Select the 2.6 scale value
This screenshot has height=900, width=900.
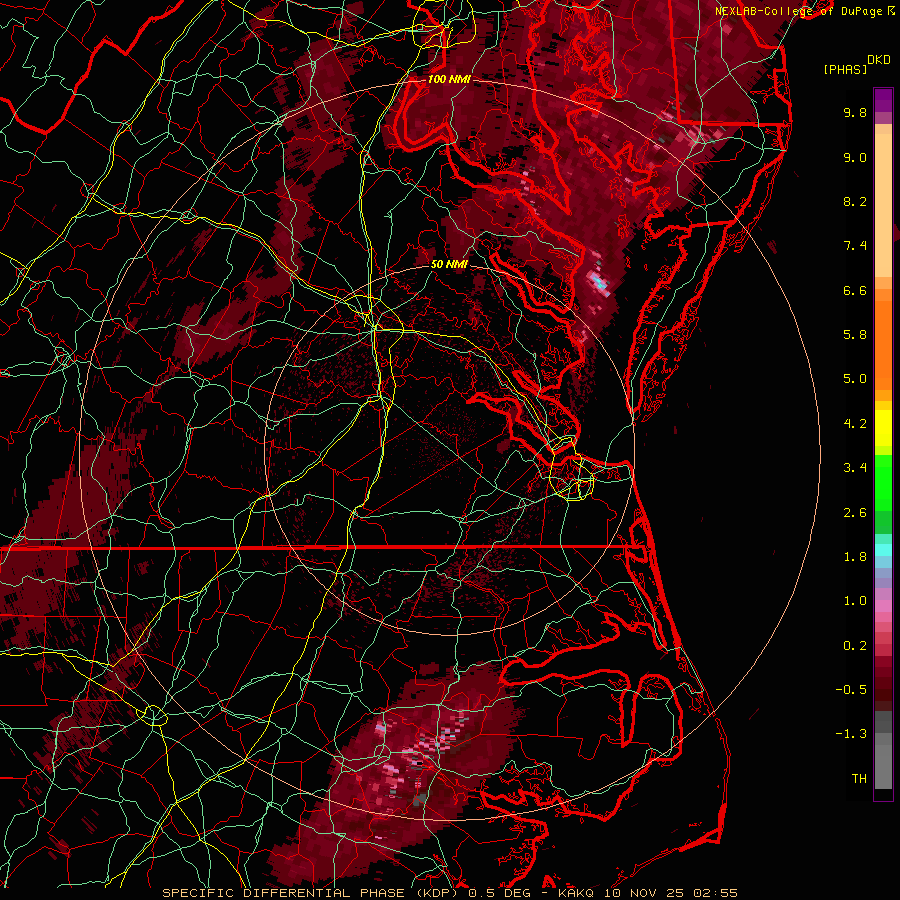point(855,513)
